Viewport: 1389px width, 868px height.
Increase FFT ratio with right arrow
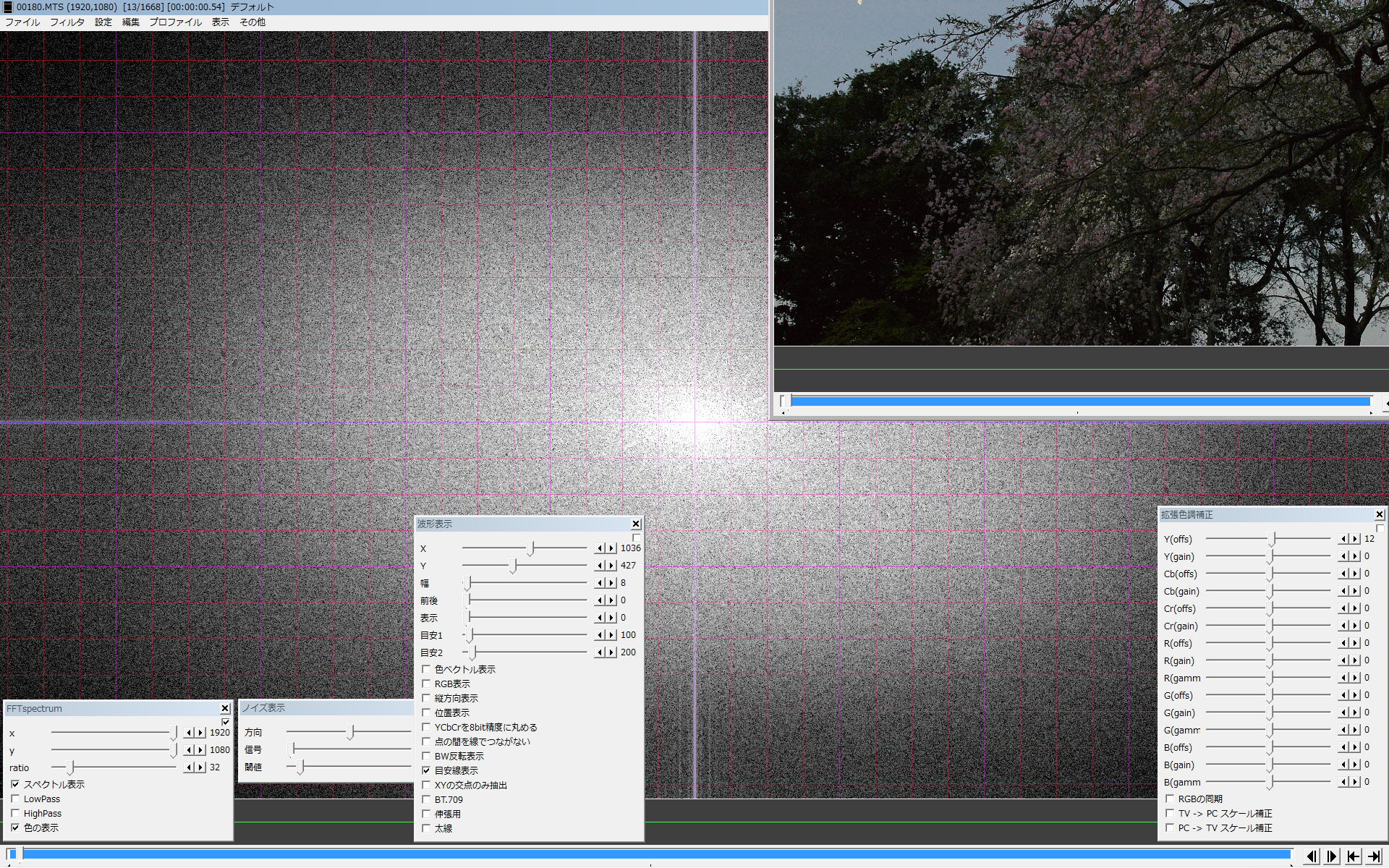[x=200, y=767]
